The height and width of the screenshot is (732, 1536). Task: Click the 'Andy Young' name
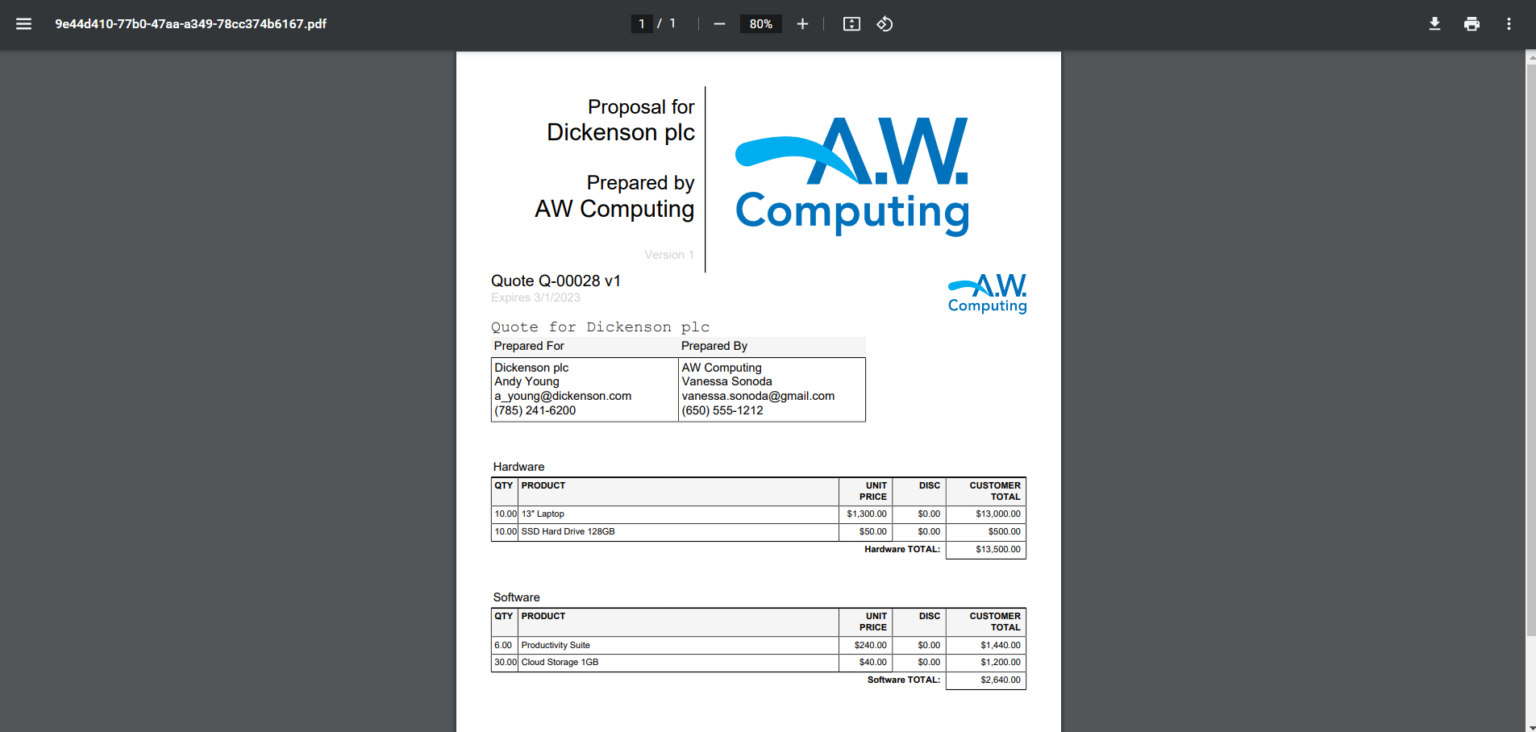coord(527,381)
